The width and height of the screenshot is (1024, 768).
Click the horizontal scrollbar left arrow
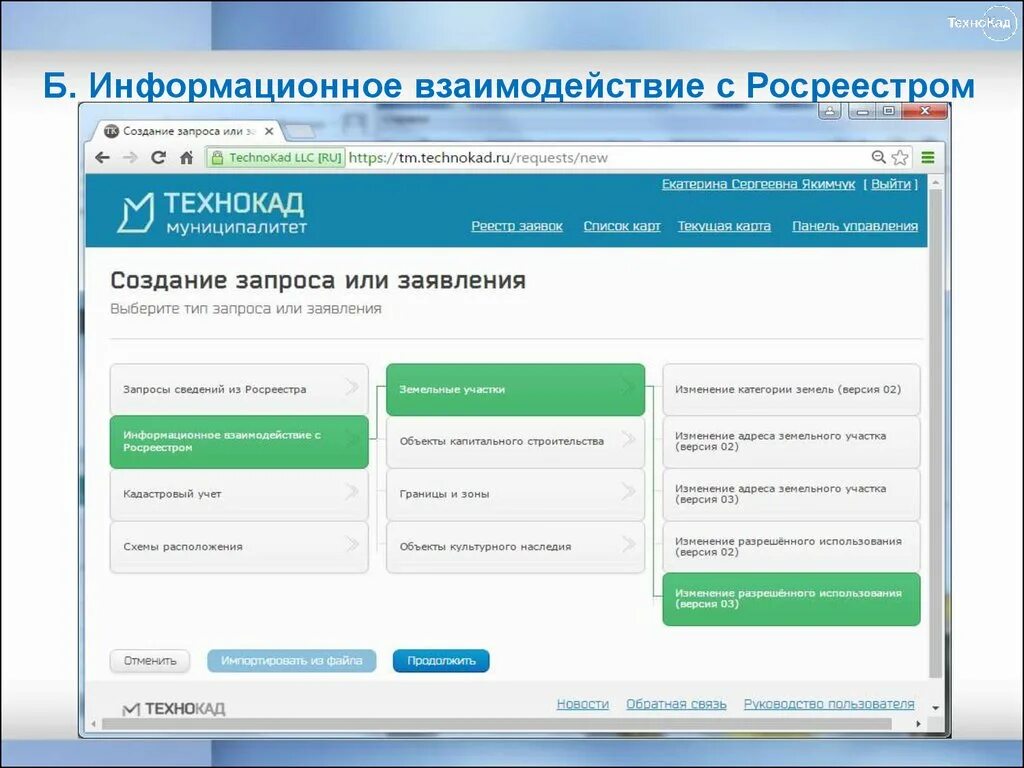click(x=93, y=724)
